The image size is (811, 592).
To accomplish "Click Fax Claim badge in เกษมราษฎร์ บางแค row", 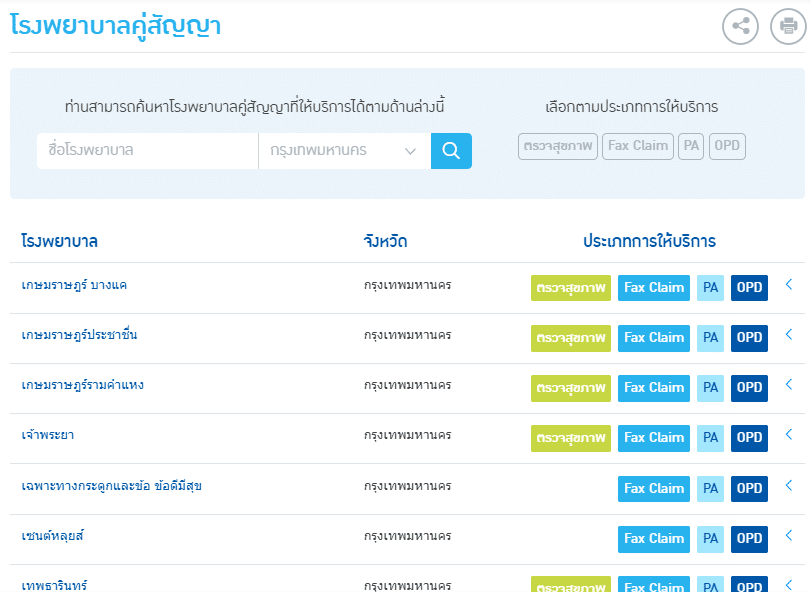I will click(654, 288).
